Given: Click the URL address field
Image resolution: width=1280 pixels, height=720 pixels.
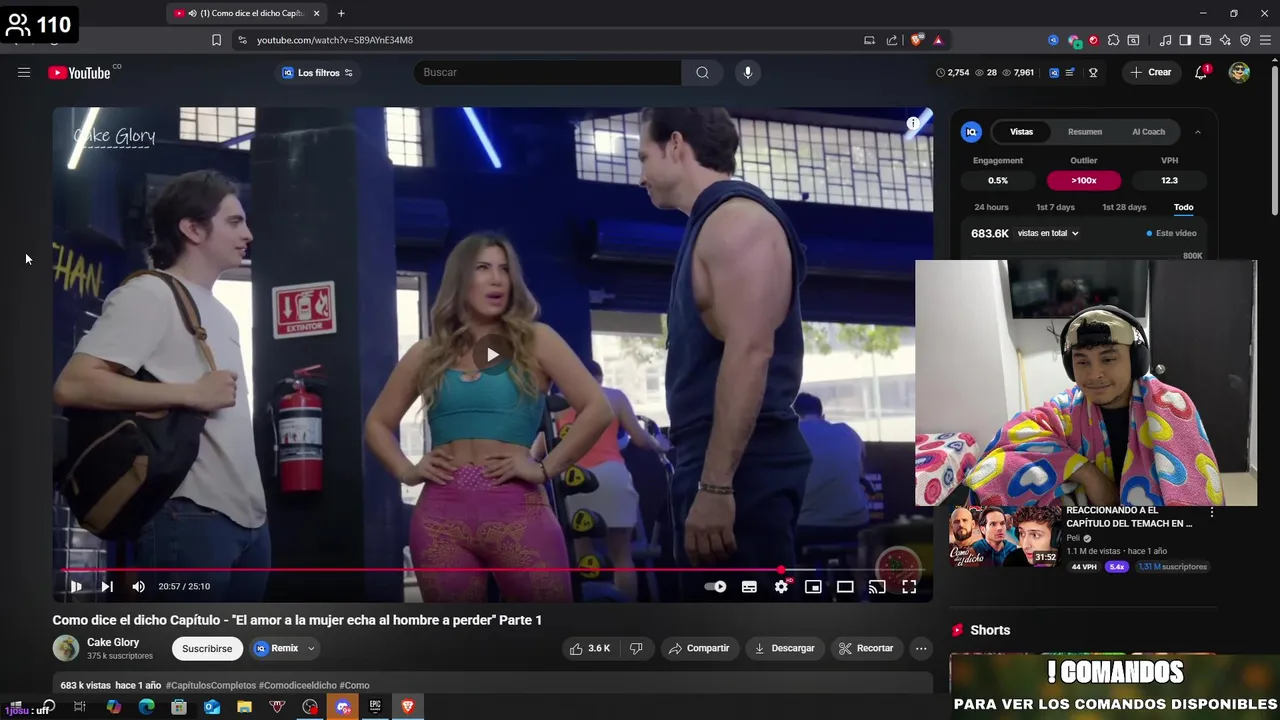Looking at the screenshot, I should pos(334,40).
